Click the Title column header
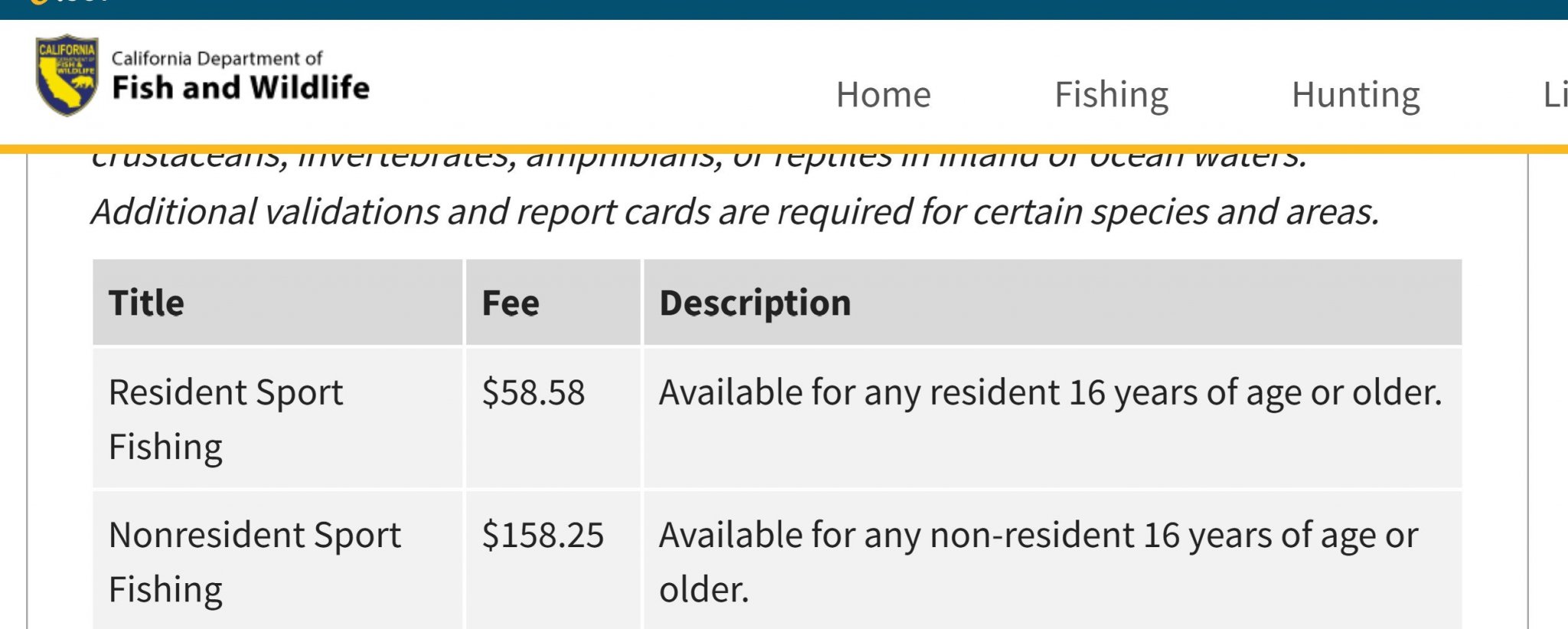Screen dimensions: 1568x629 click(x=278, y=302)
